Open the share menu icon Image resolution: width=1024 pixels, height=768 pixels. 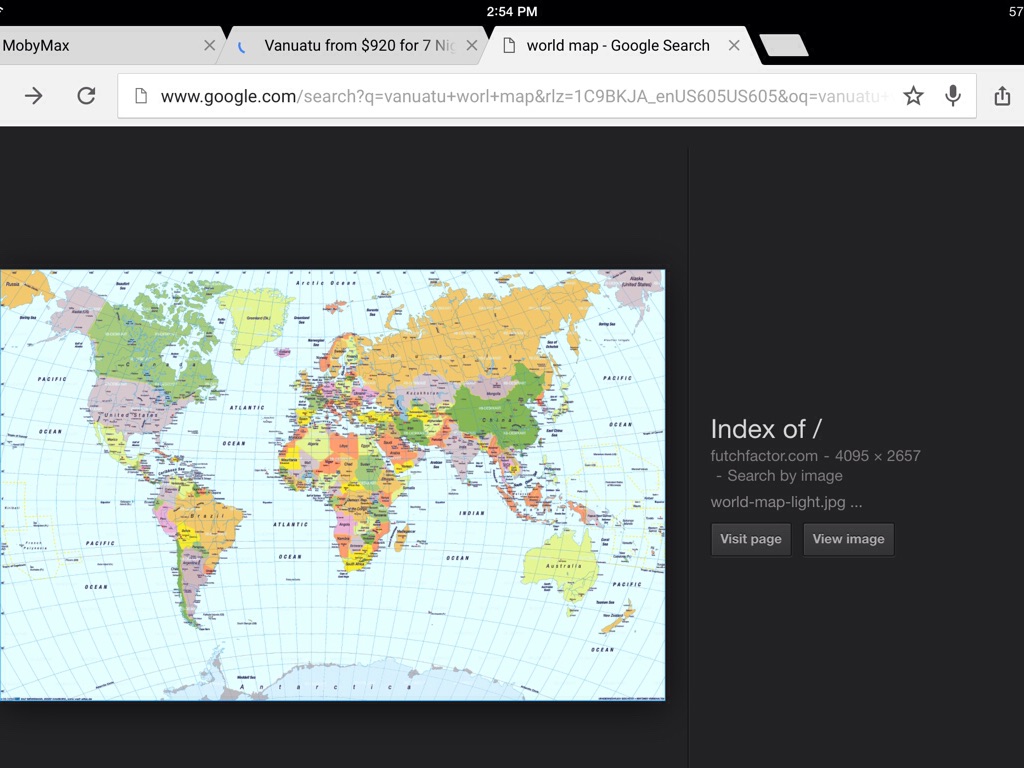pos(1002,96)
